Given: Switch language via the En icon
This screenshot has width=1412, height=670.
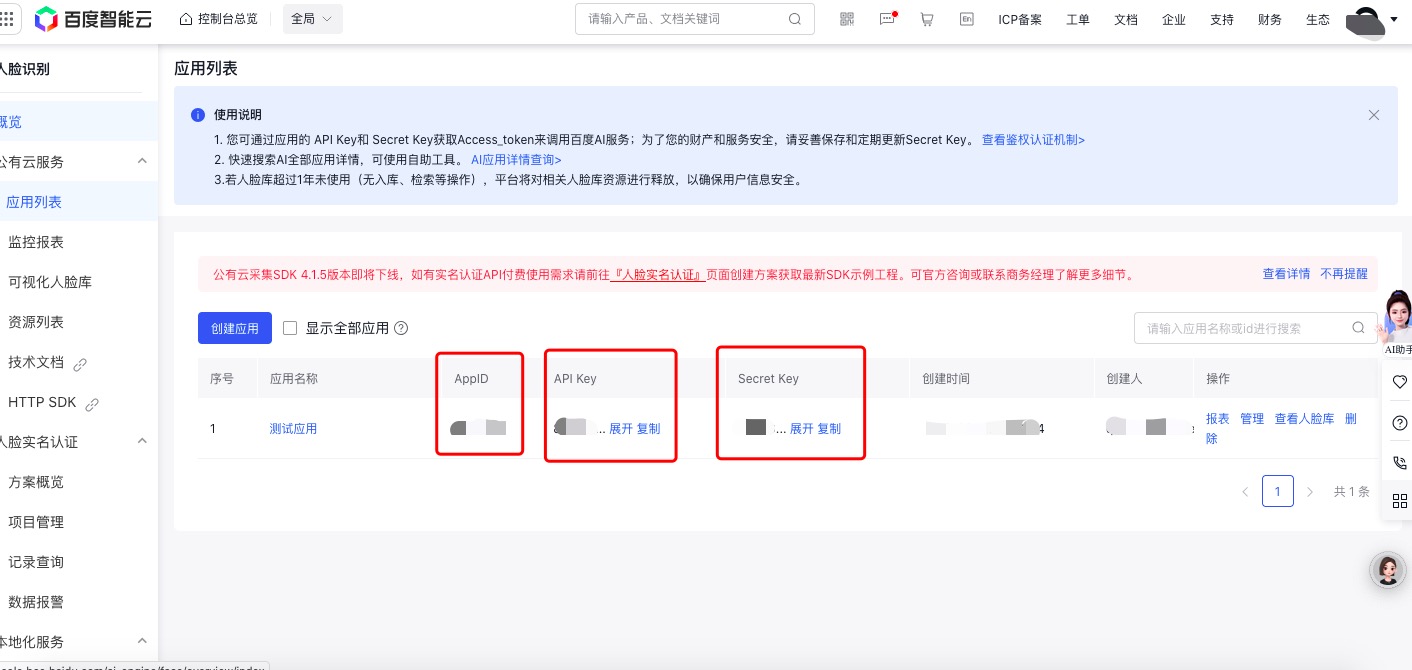Looking at the screenshot, I should click(966, 19).
